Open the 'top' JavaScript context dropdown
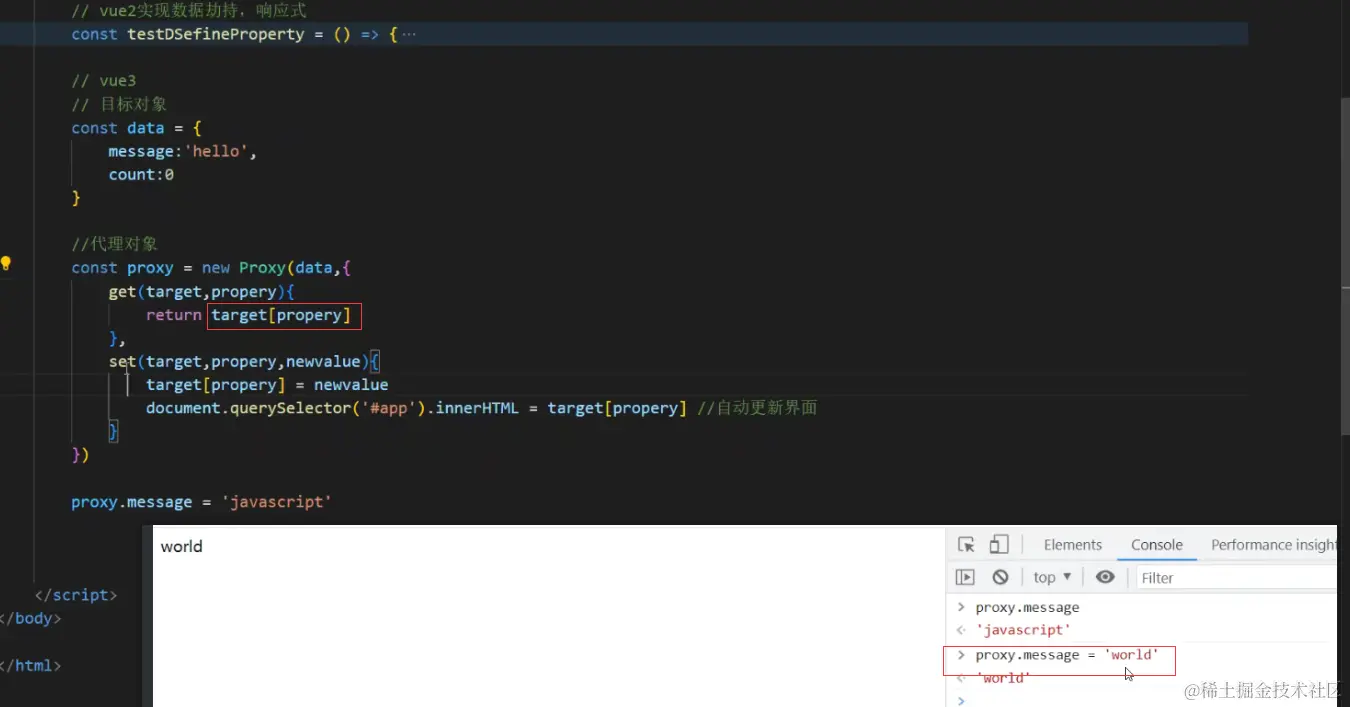The image size is (1350, 707). pyautogui.click(x=1052, y=577)
